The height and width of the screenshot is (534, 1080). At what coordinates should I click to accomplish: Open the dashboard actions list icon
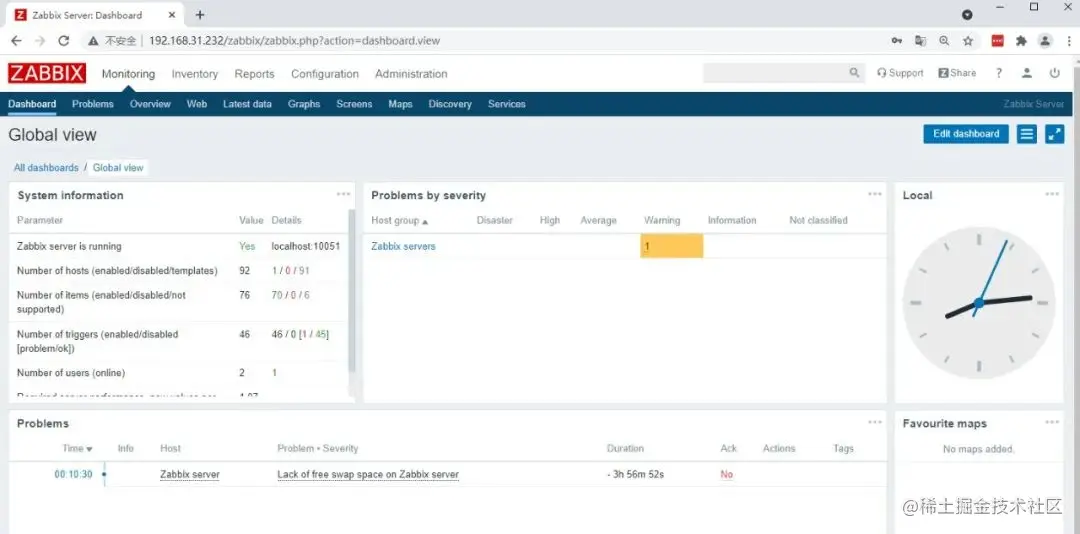point(1027,134)
